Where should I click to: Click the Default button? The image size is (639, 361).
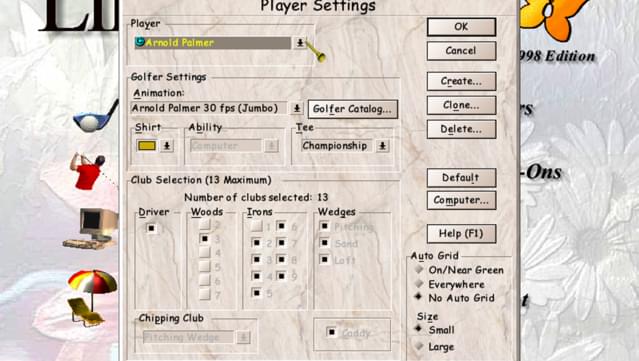(461, 178)
